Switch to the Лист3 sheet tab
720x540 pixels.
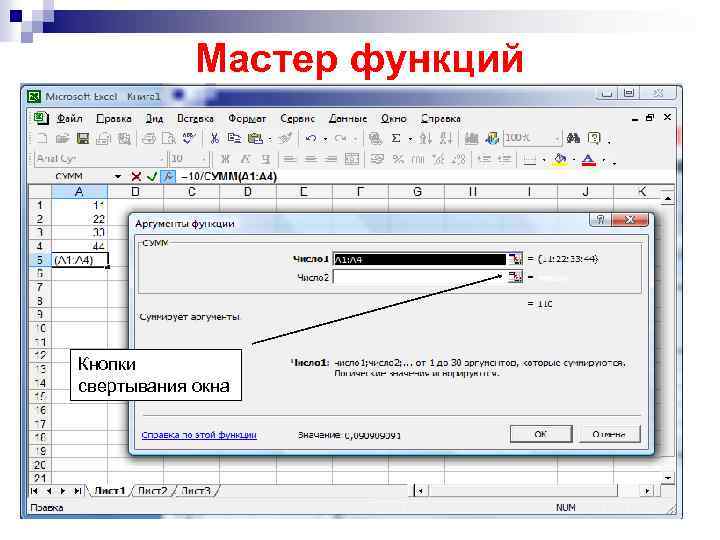[196, 490]
